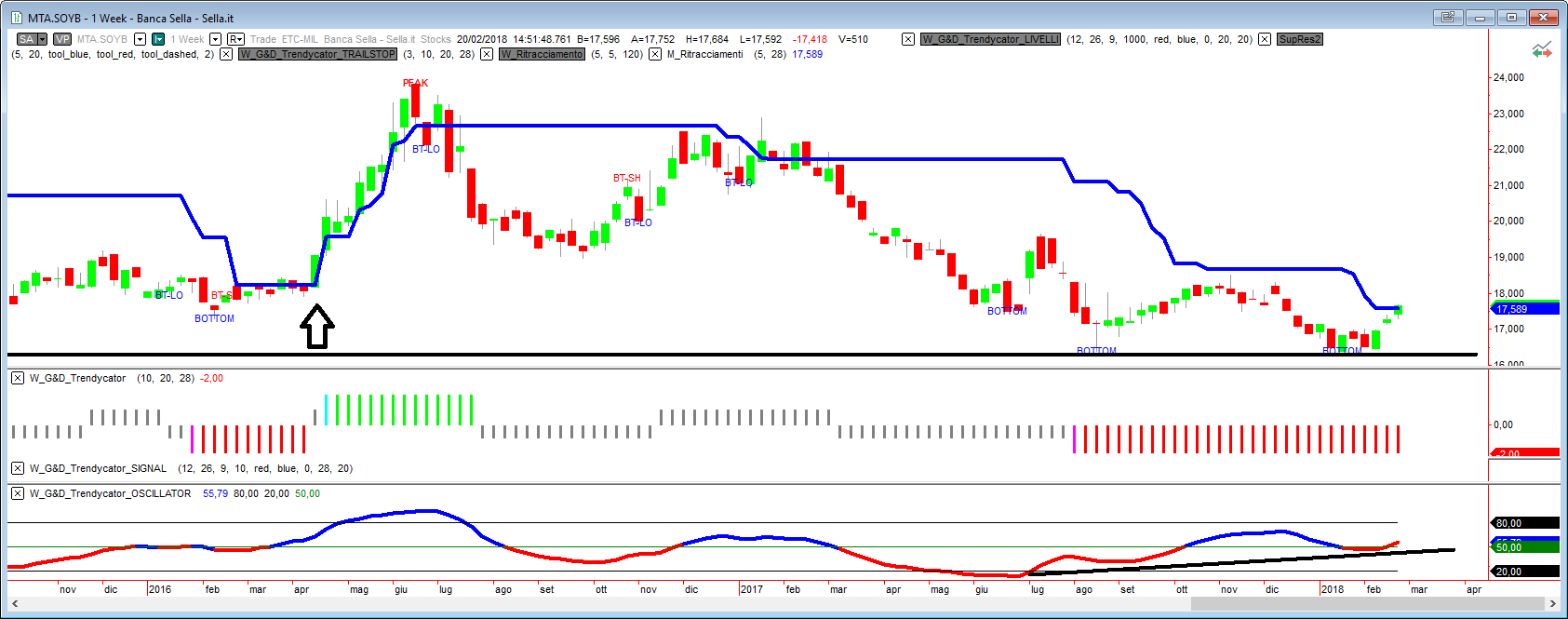1568x619 pixels.
Task: Click the chart application icon in title bar
Action: (x=16, y=18)
